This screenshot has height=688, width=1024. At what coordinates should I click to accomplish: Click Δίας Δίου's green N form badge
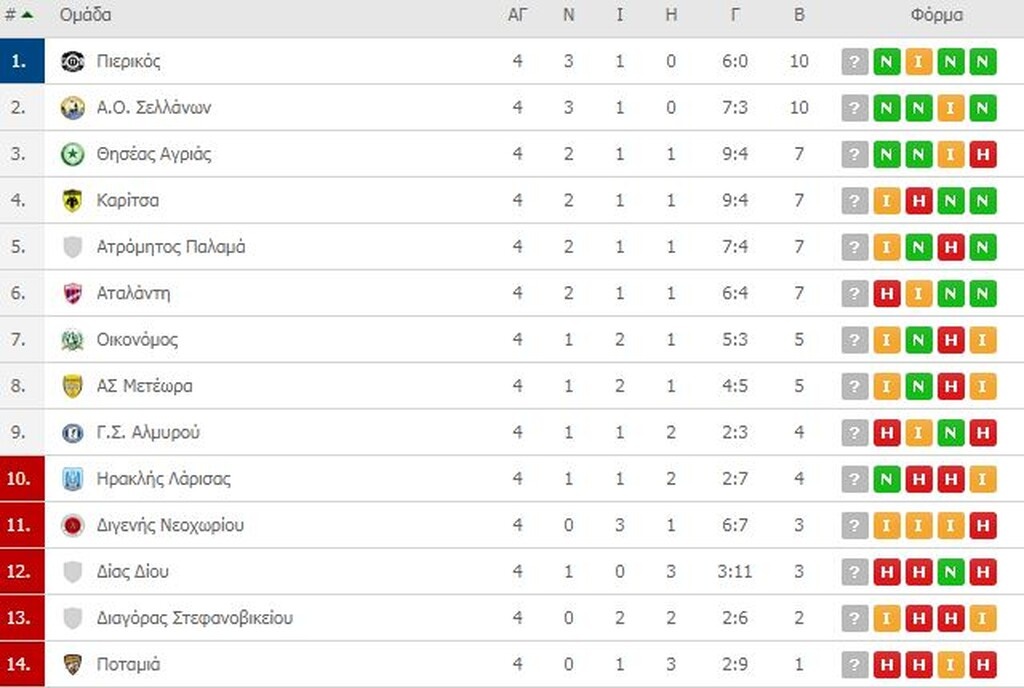pyautogui.click(x=950, y=572)
